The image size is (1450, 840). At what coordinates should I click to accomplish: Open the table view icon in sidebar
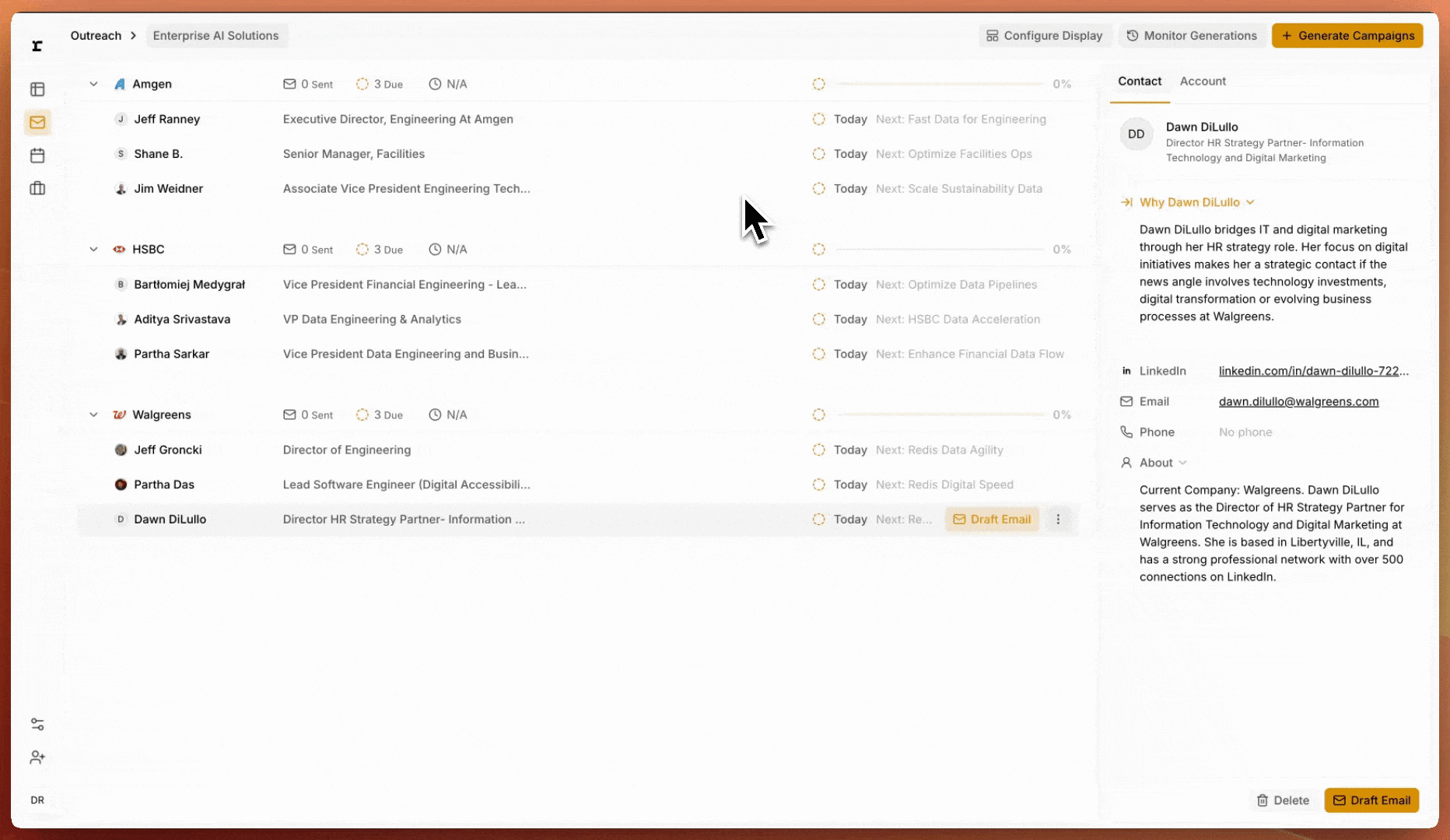coord(37,89)
